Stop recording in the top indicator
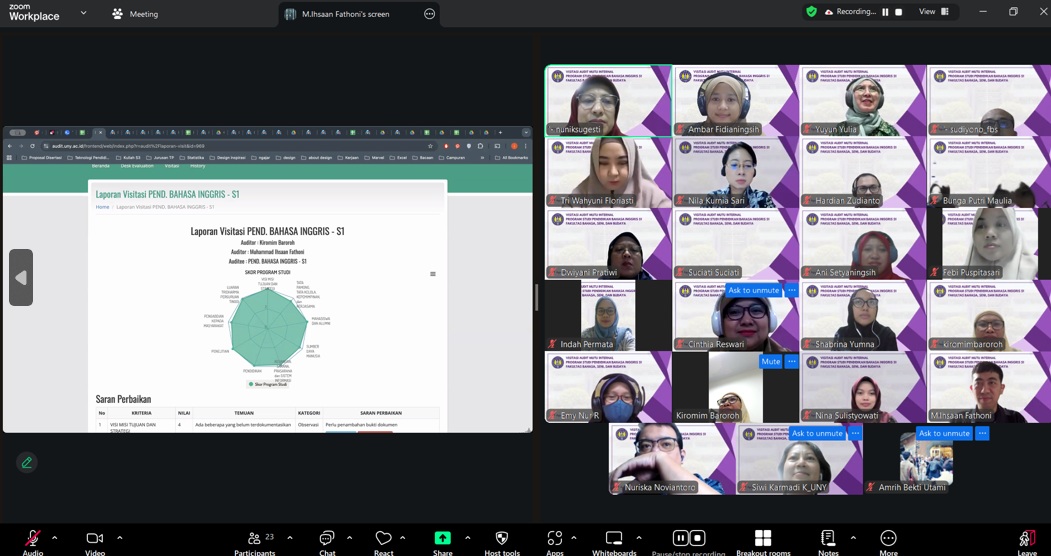The image size is (1051, 556). pyautogui.click(x=899, y=12)
